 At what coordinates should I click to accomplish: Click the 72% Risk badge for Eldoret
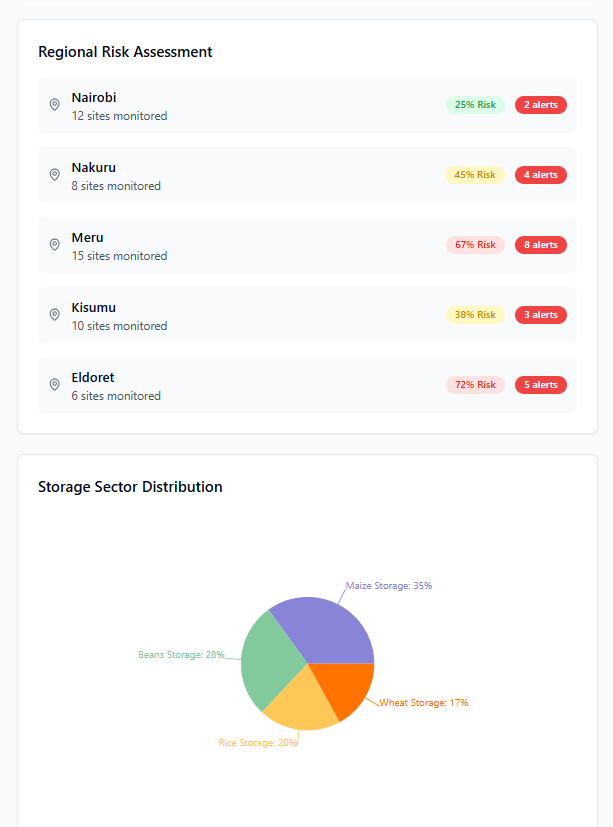pos(475,385)
